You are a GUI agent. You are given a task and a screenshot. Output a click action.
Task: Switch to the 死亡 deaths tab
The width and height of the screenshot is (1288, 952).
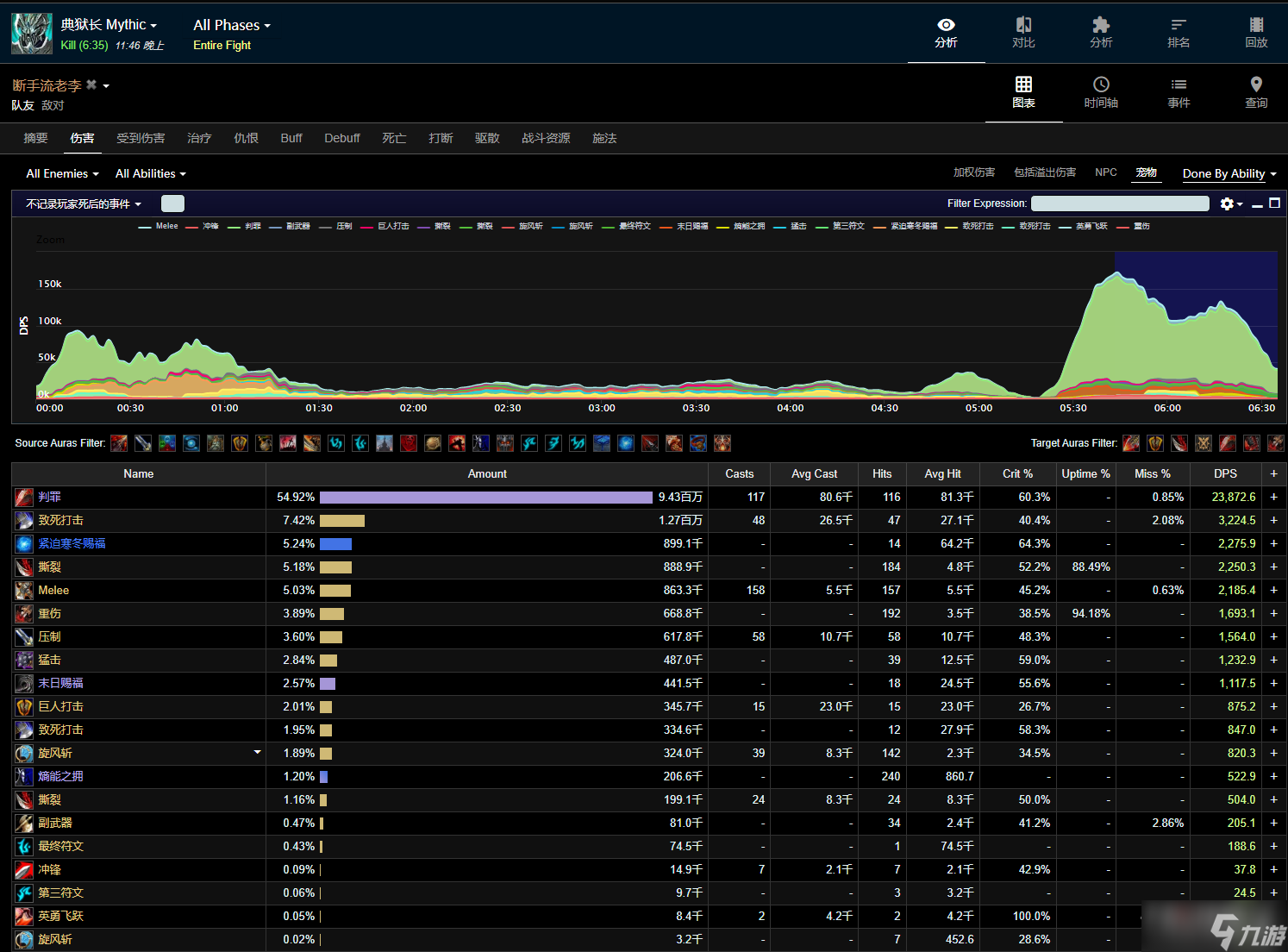click(394, 138)
